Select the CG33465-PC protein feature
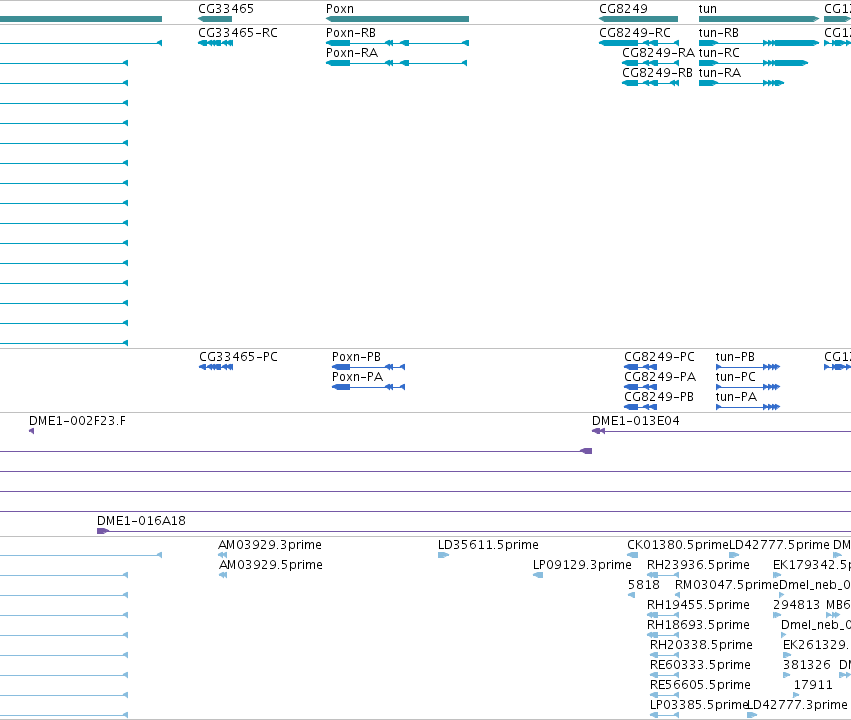 (x=216, y=367)
